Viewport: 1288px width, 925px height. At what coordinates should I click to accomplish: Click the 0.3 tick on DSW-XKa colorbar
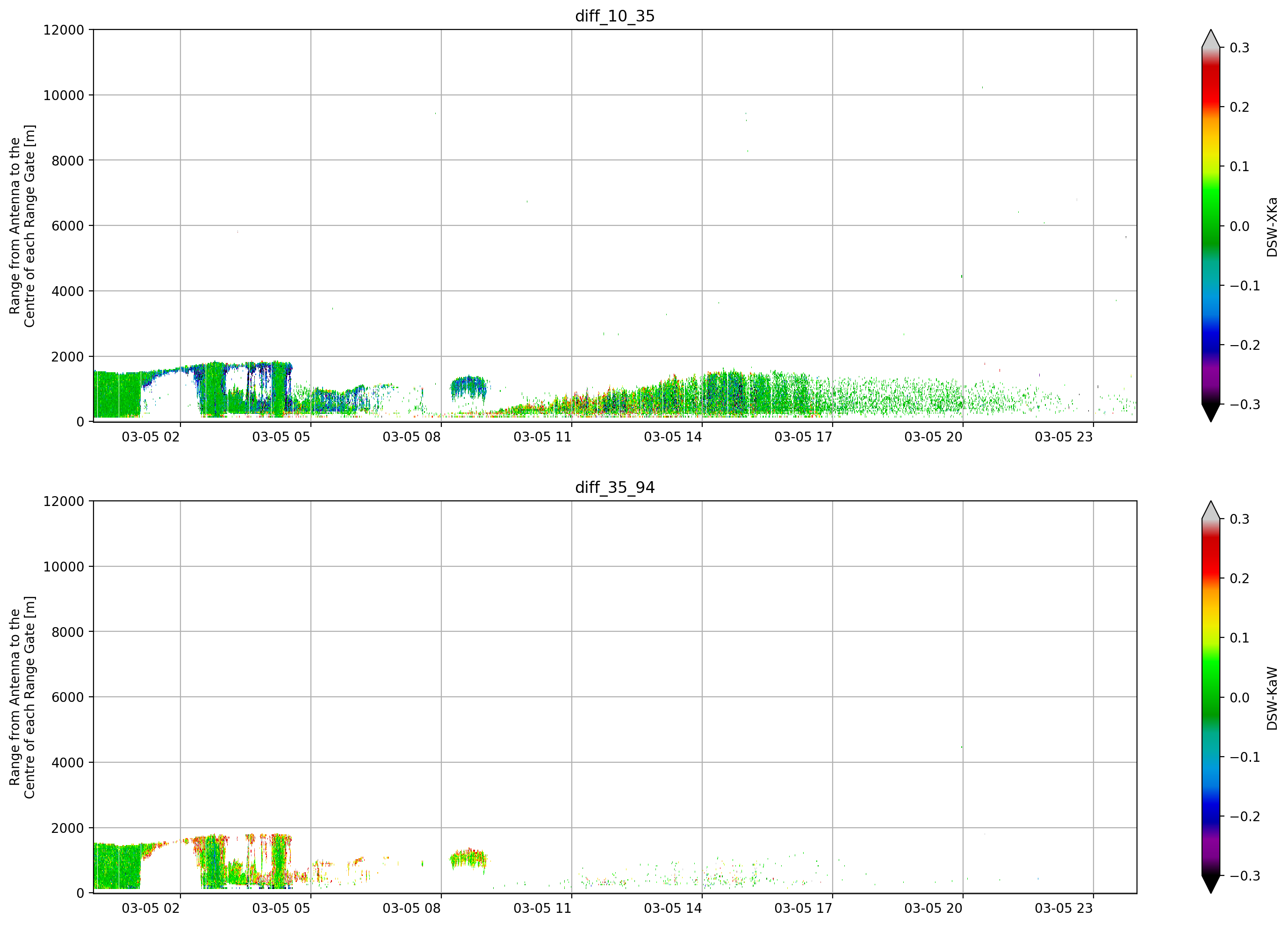click(1239, 48)
